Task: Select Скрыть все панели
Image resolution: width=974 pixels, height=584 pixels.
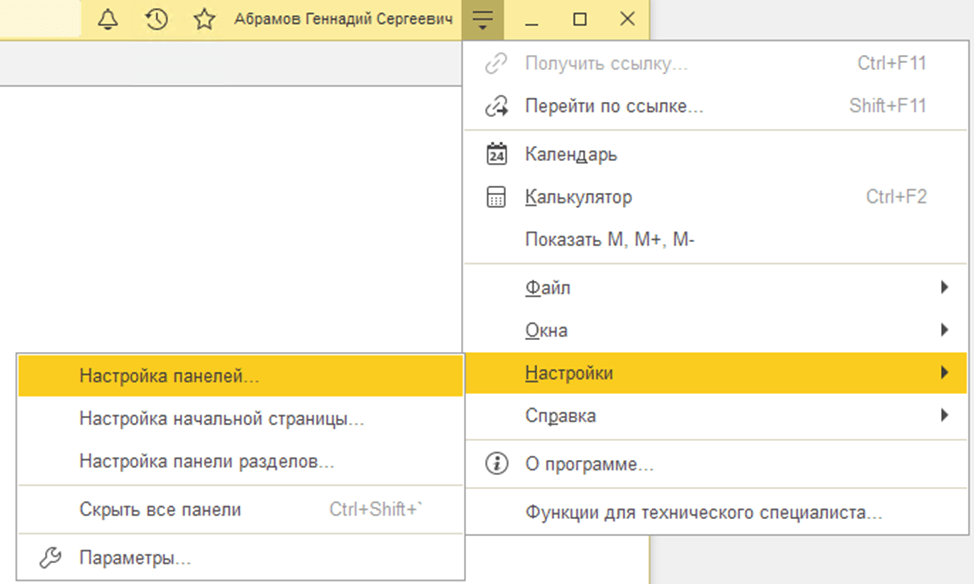Action: [160, 509]
